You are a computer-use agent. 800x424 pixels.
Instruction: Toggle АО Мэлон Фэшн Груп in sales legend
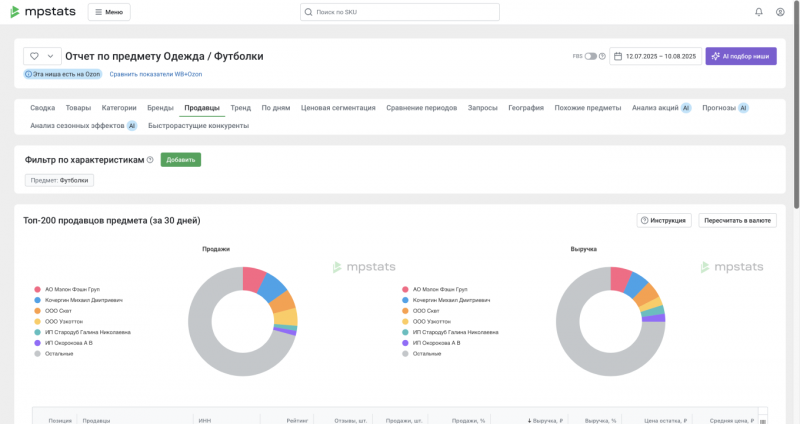(66, 289)
